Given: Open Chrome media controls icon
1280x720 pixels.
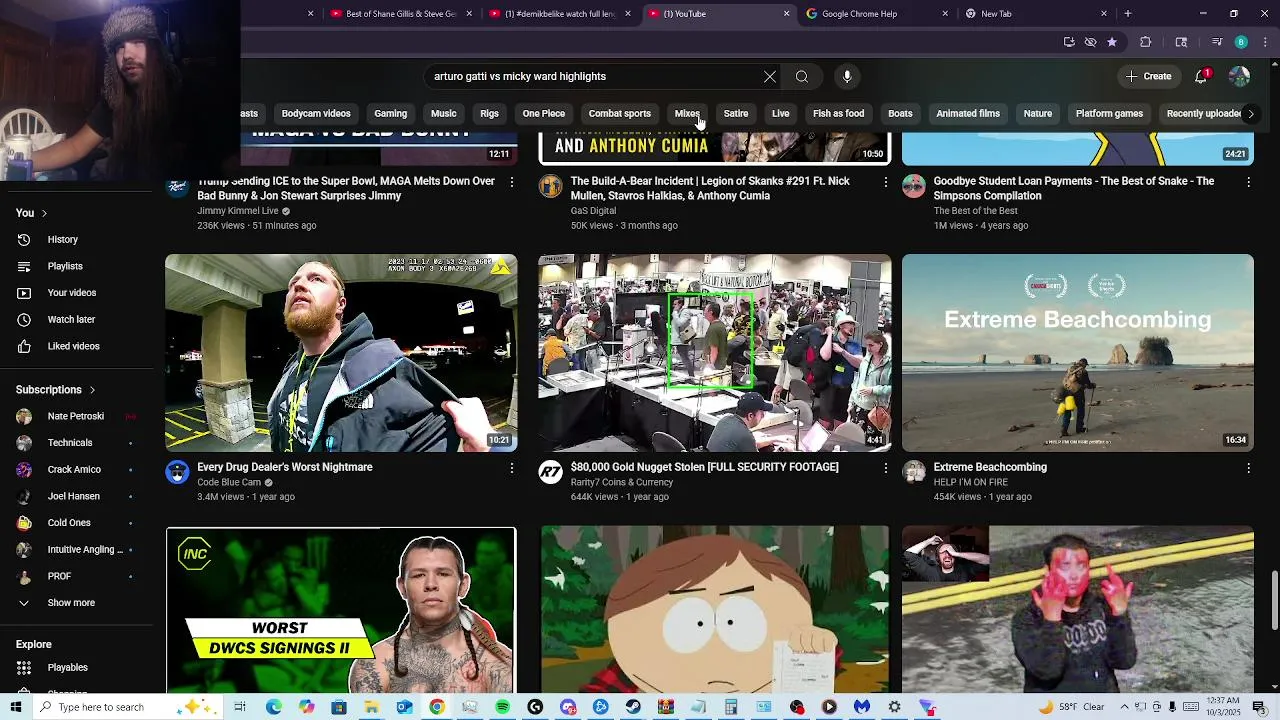Looking at the screenshot, I should click(1217, 42).
